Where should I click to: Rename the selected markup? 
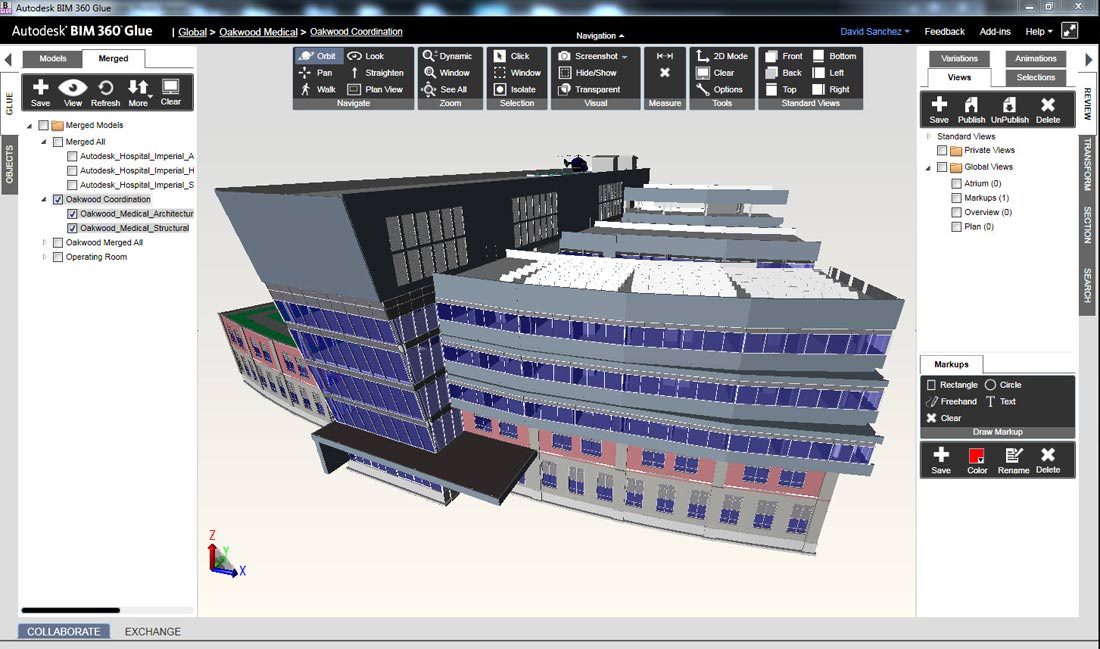[x=1013, y=461]
